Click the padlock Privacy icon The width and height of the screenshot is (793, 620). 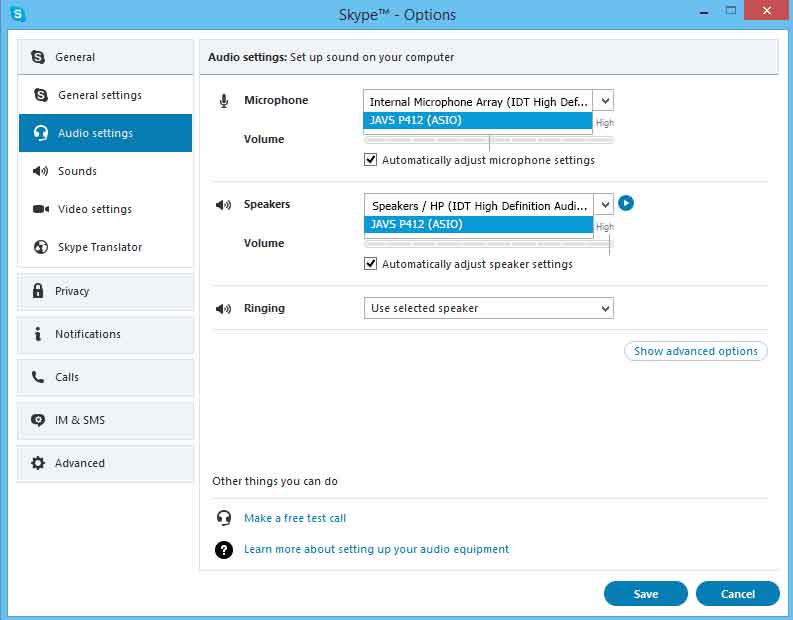(x=38, y=291)
